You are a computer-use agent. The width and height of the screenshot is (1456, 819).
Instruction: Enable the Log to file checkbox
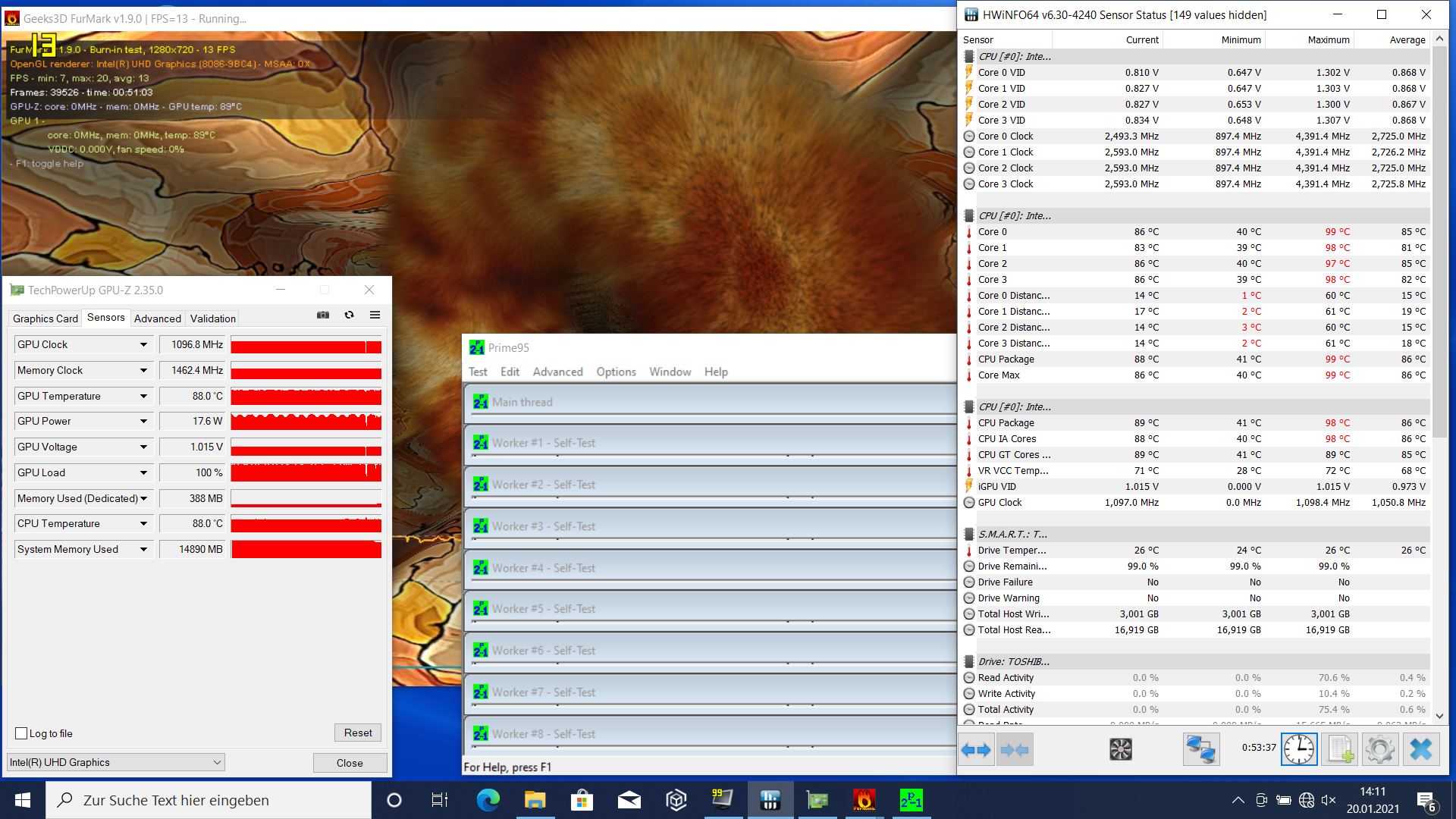[22, 733]
